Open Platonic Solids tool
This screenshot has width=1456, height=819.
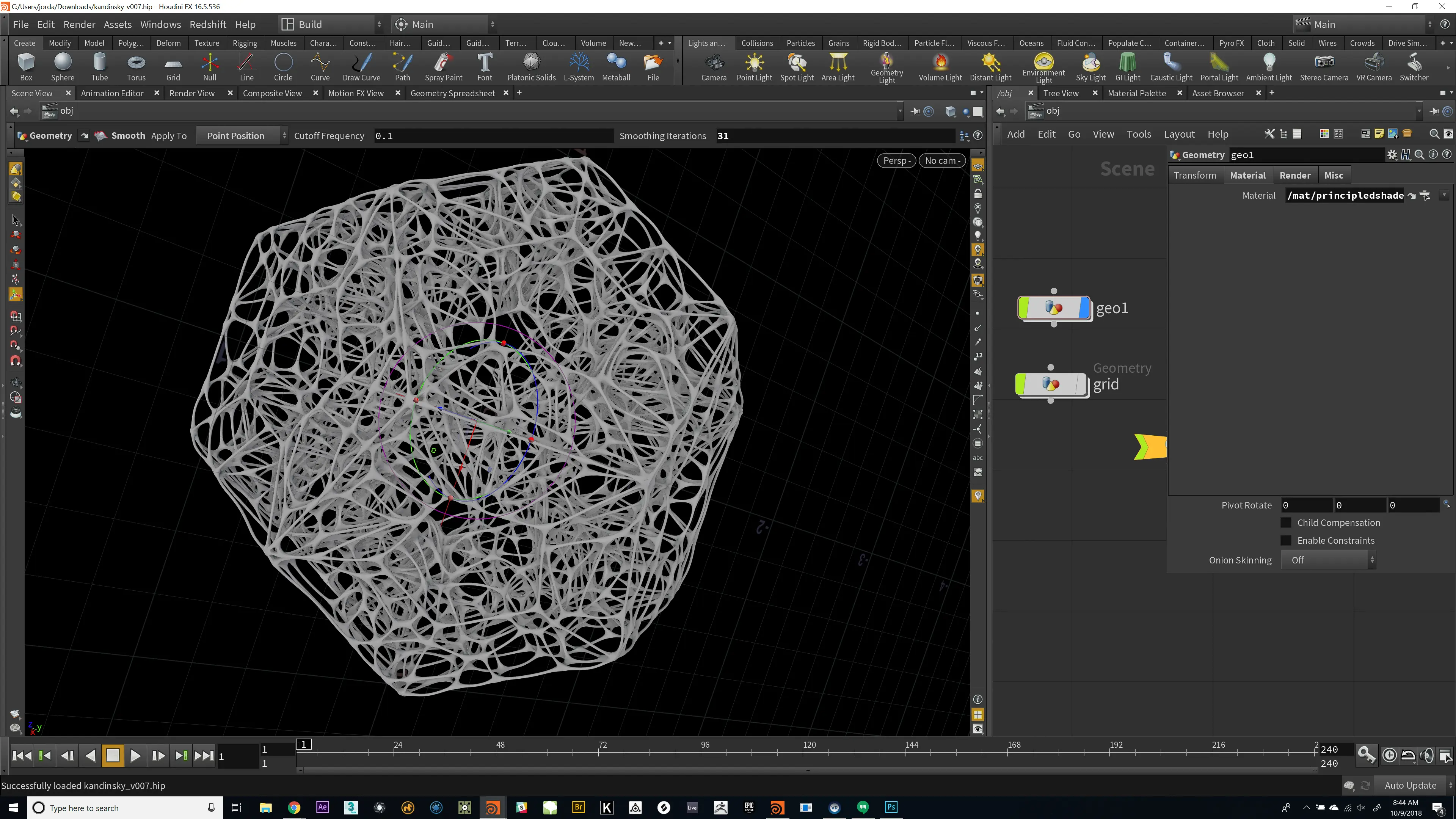point(531,67)
